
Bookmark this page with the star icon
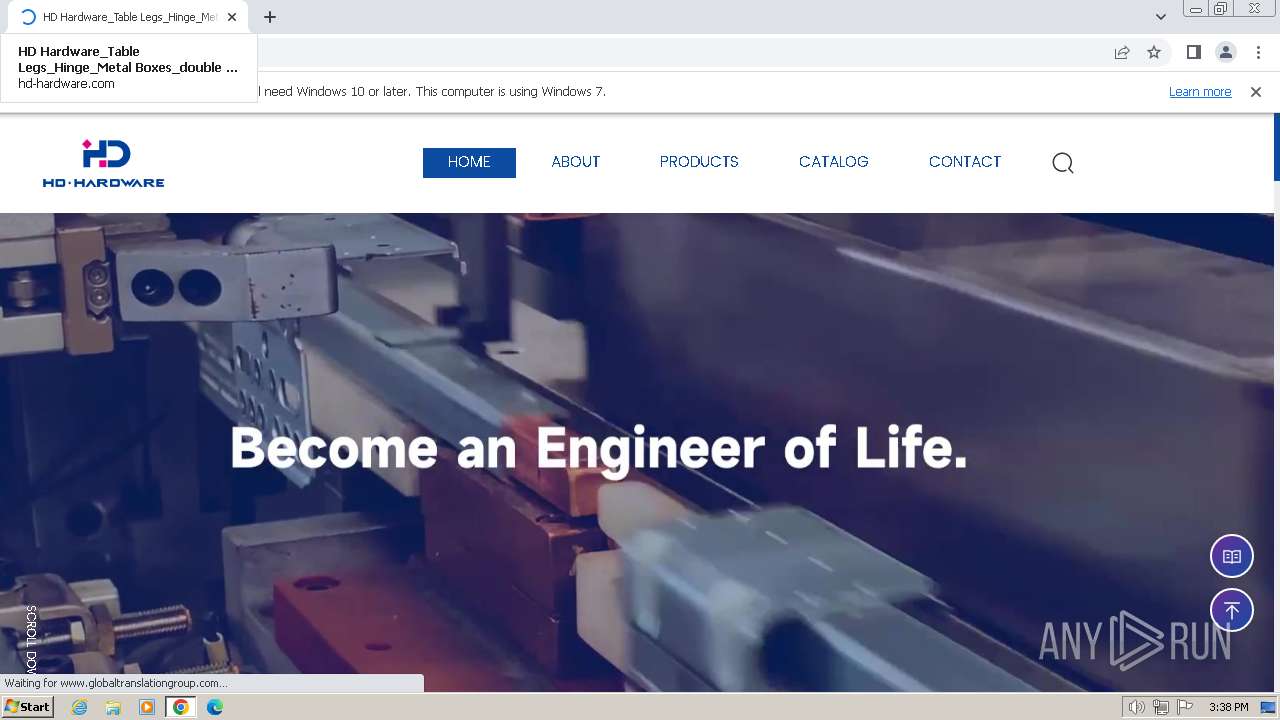point(1154,52)
